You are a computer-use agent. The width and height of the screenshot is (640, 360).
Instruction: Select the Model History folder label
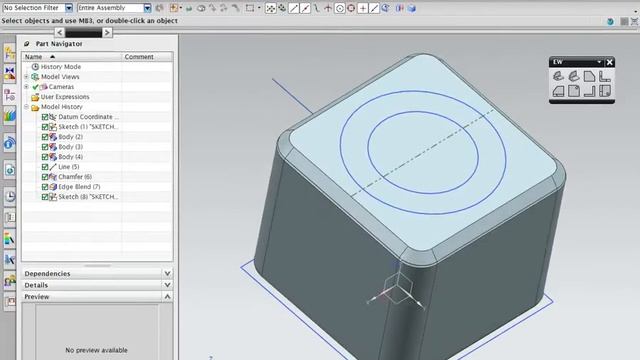point(62,107)
